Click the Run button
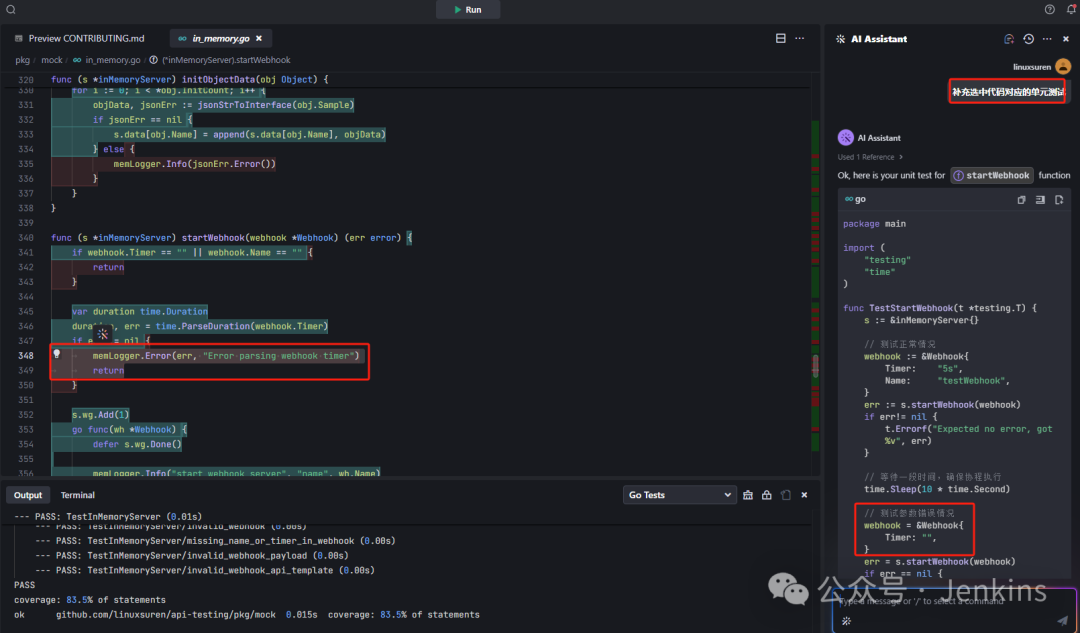1080x633 pixels. 468,10
